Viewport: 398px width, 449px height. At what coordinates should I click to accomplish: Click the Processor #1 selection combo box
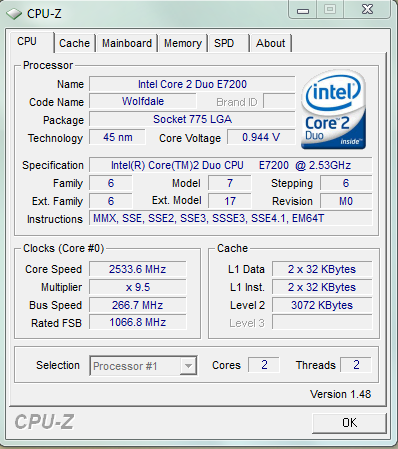[143, 366]
